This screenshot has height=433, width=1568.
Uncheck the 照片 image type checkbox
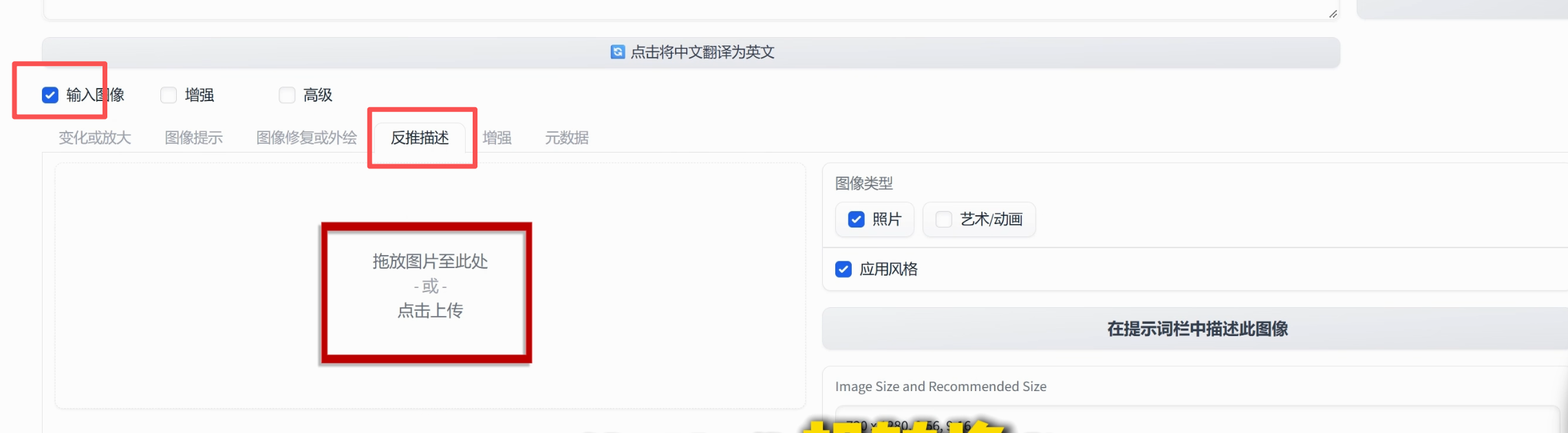point(857,219)
